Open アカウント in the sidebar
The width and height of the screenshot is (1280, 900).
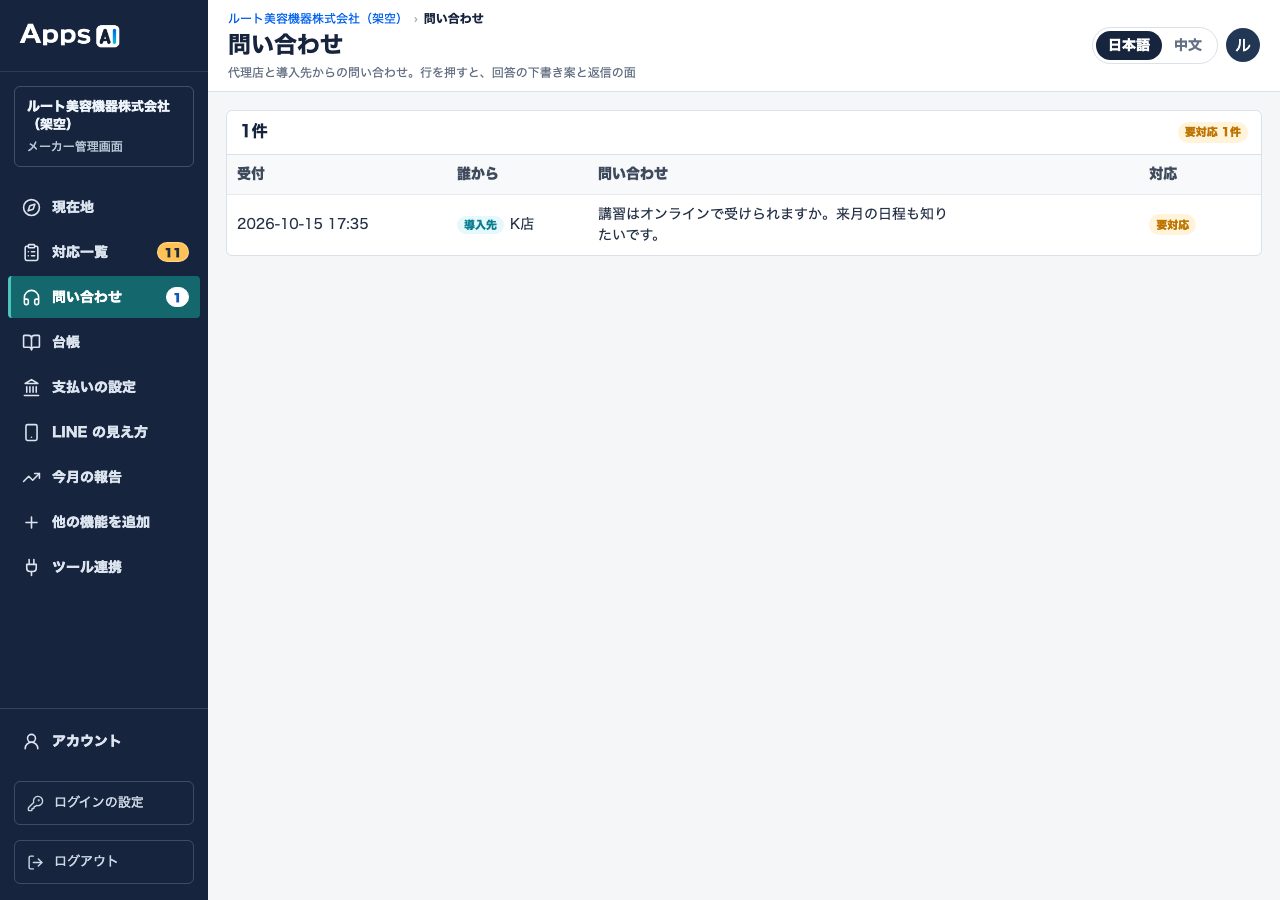[104, 741]
